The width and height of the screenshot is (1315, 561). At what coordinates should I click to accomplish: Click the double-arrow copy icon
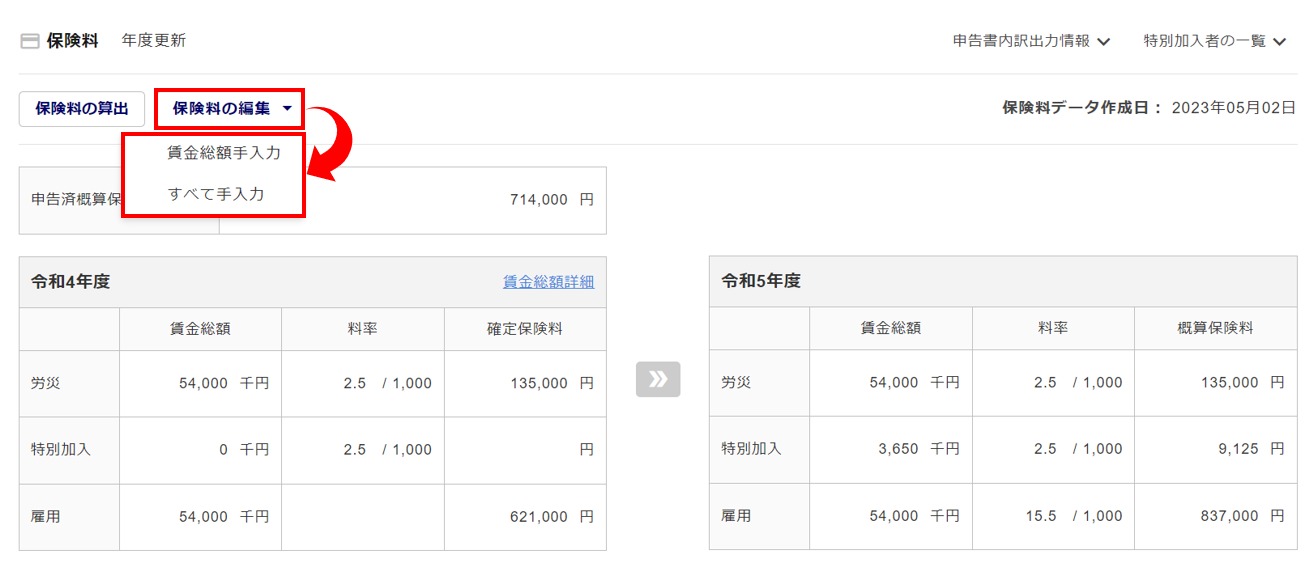click(658, 379)
